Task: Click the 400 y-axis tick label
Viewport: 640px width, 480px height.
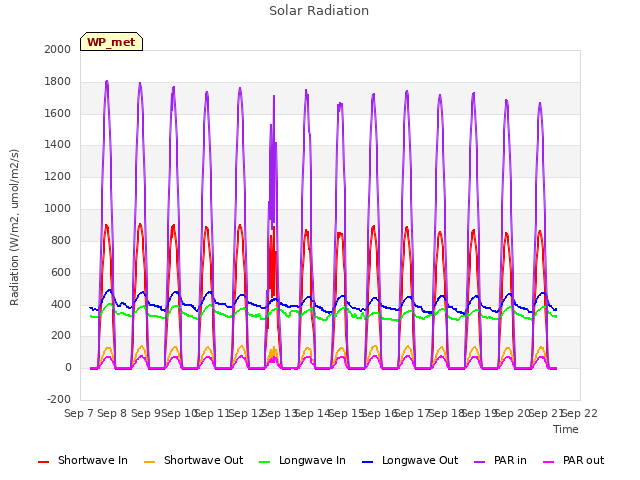Action: click(x=61, y=304)
